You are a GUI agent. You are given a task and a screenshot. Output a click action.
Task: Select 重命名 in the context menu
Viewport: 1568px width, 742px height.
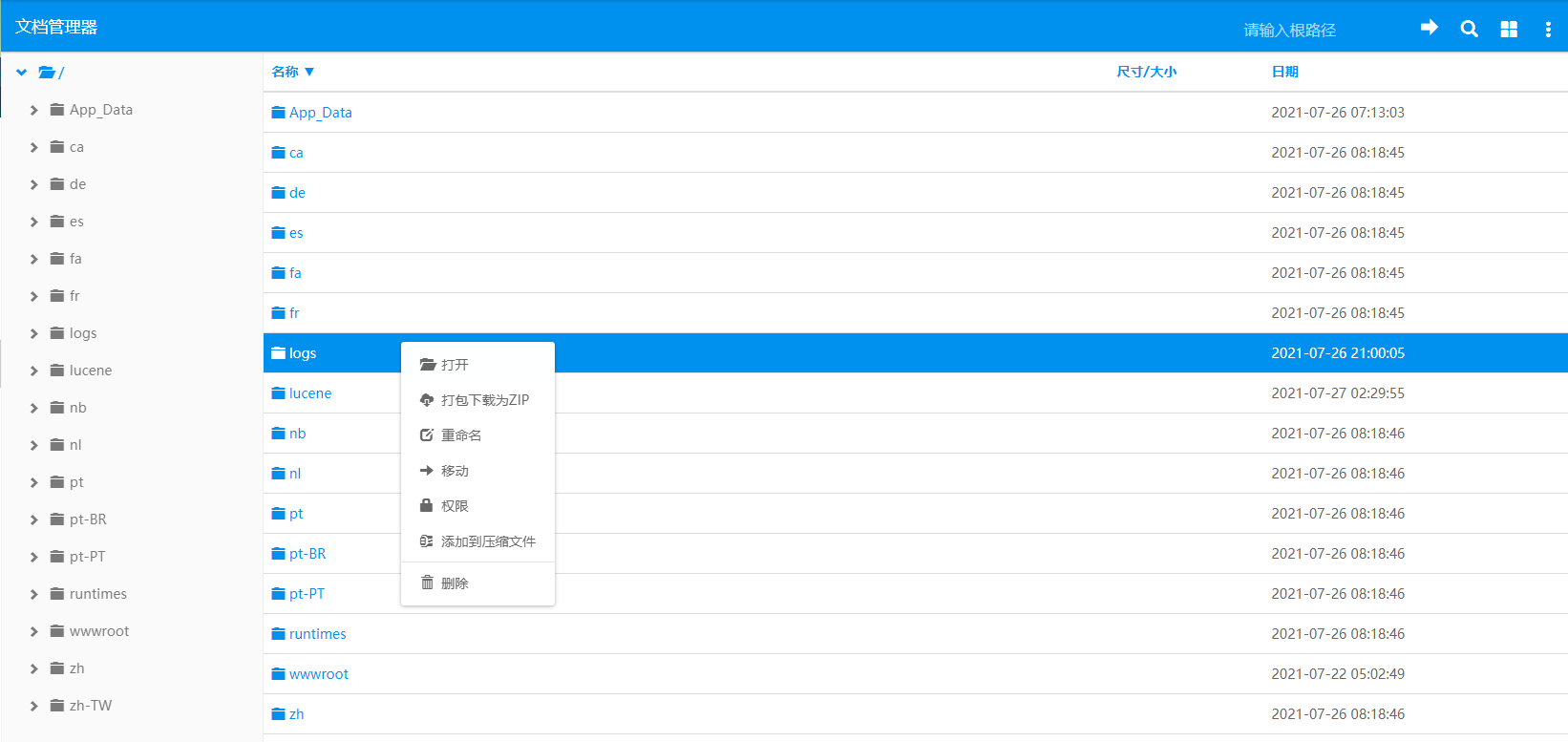pos(461,435)
